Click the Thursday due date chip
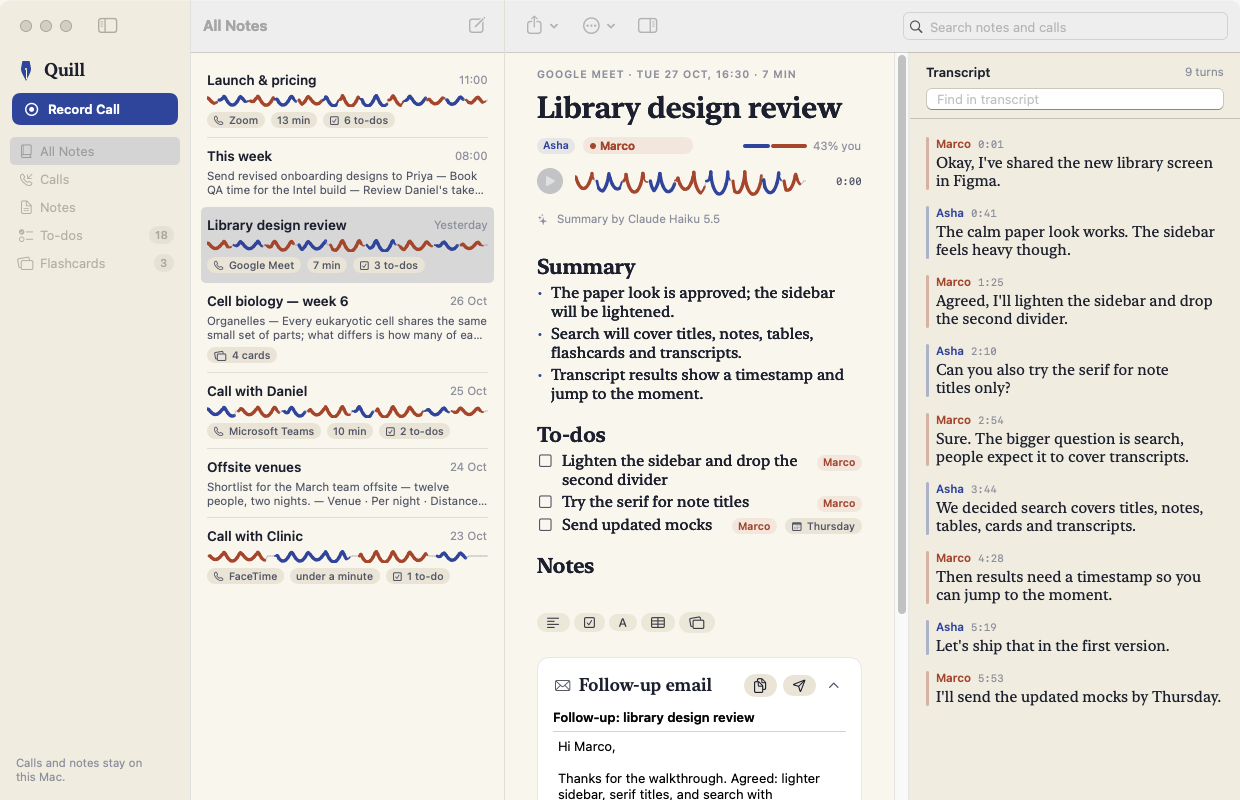 pos(823,526)
